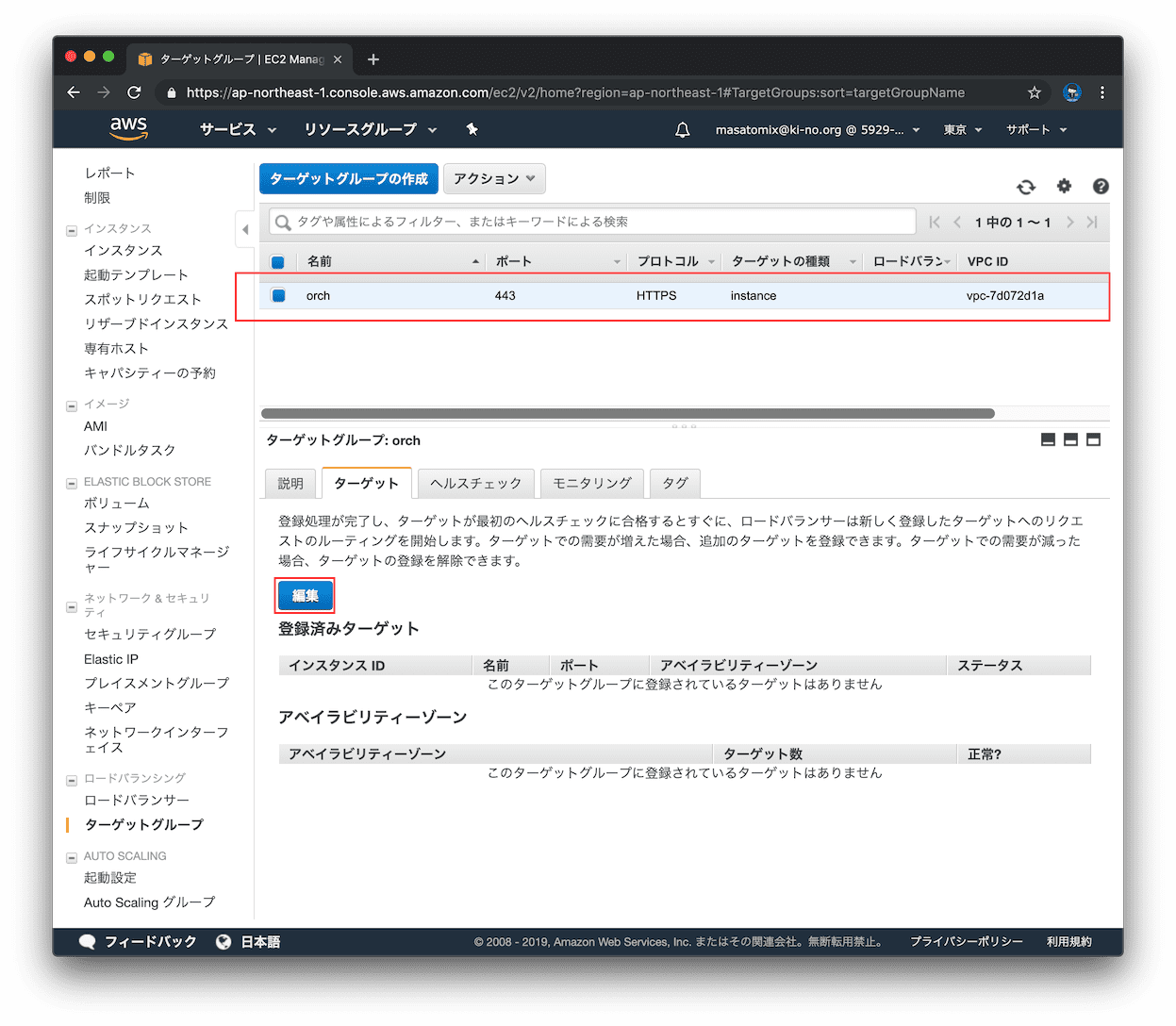
Task: Click the horizontal scrollbar under the table
Action: tap(628, 413)
